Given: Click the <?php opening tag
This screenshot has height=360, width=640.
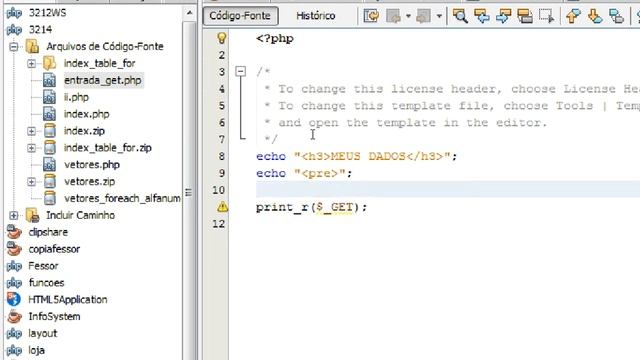Looking at the screenshot, I should 275,39.
